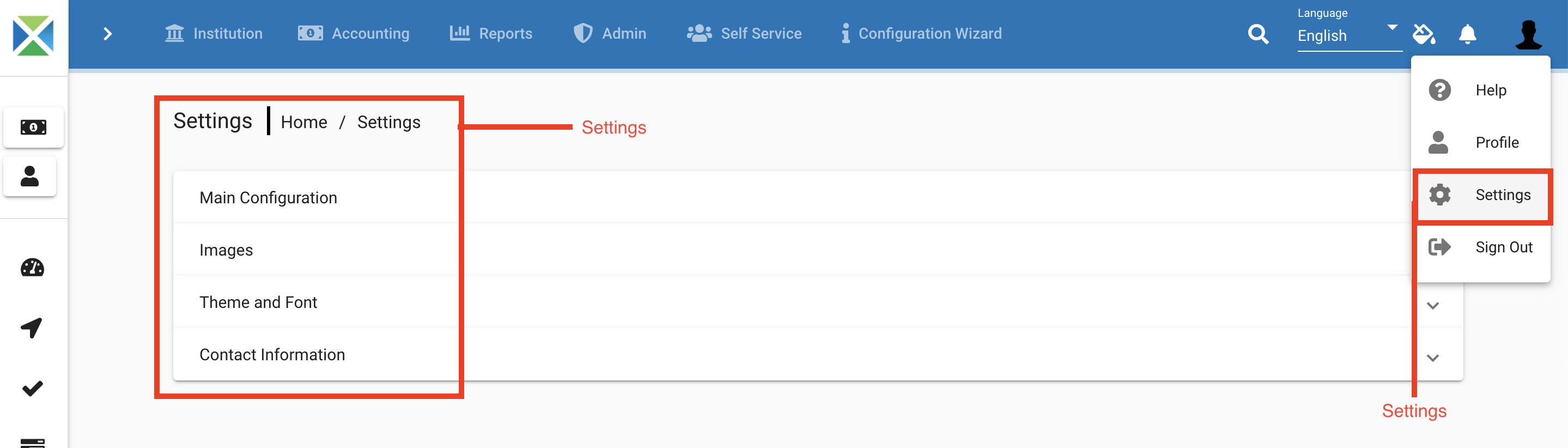
Task: Expand the Theme and Font section
Action: tap(1433, 306)
